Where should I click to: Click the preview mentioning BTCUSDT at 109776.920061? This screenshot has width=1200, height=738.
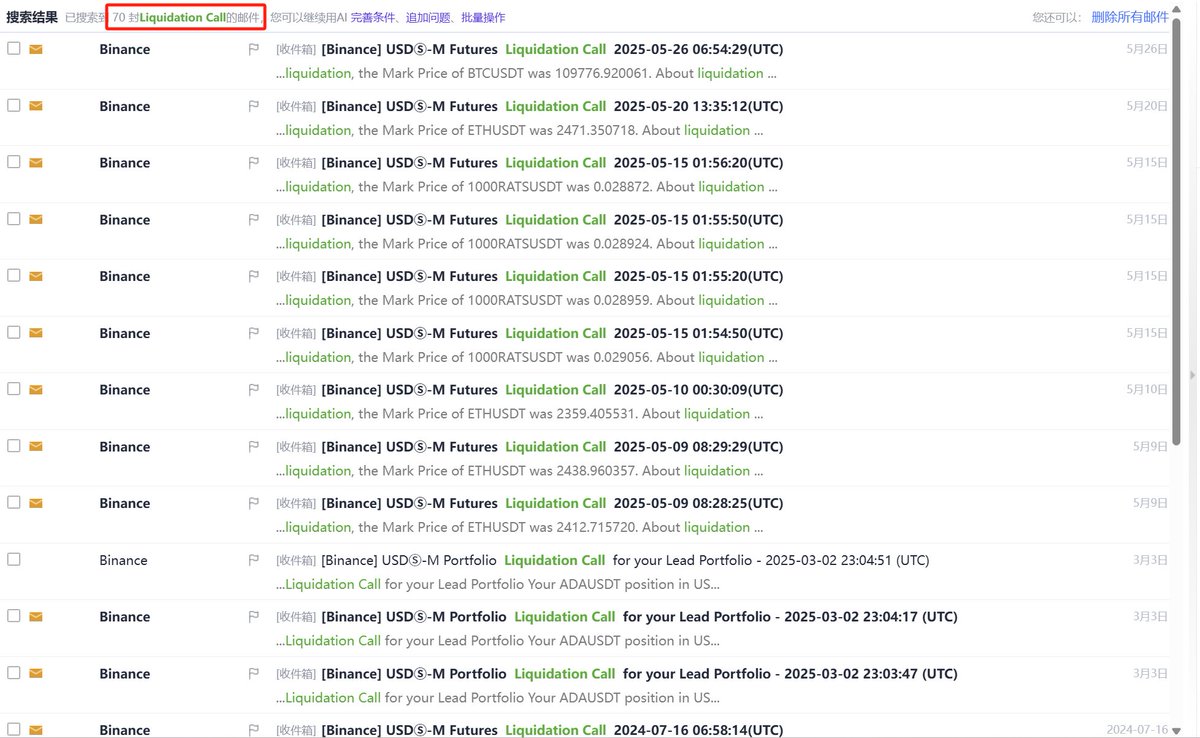coord(526,73)
